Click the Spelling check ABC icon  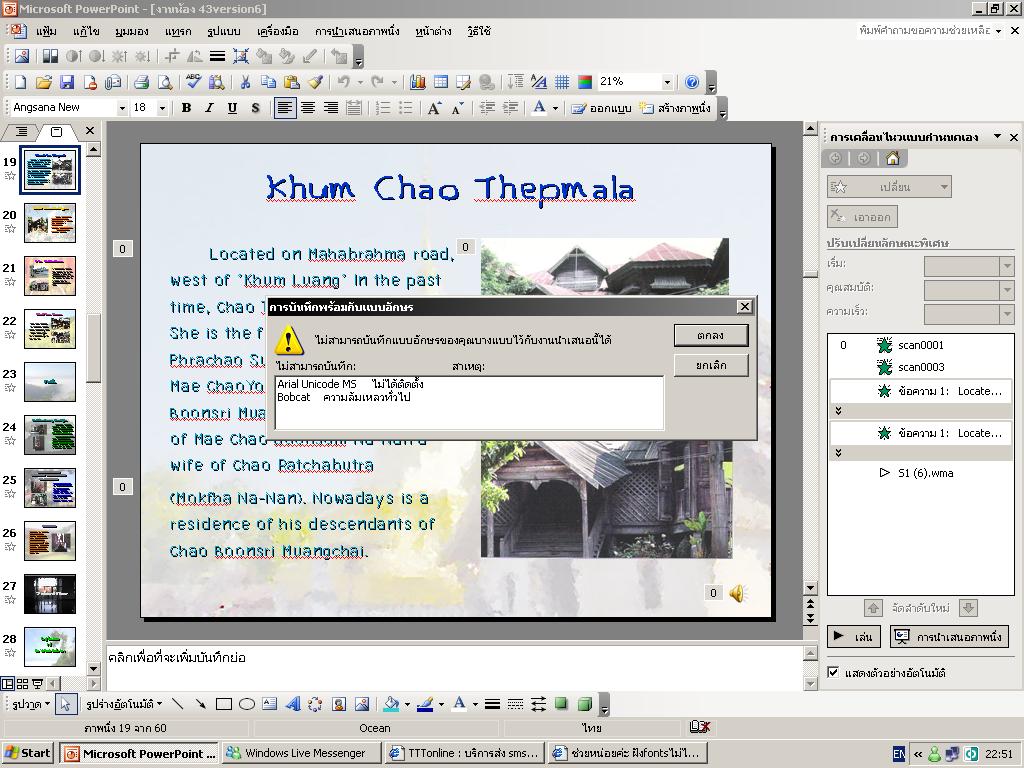pos(193,82)
